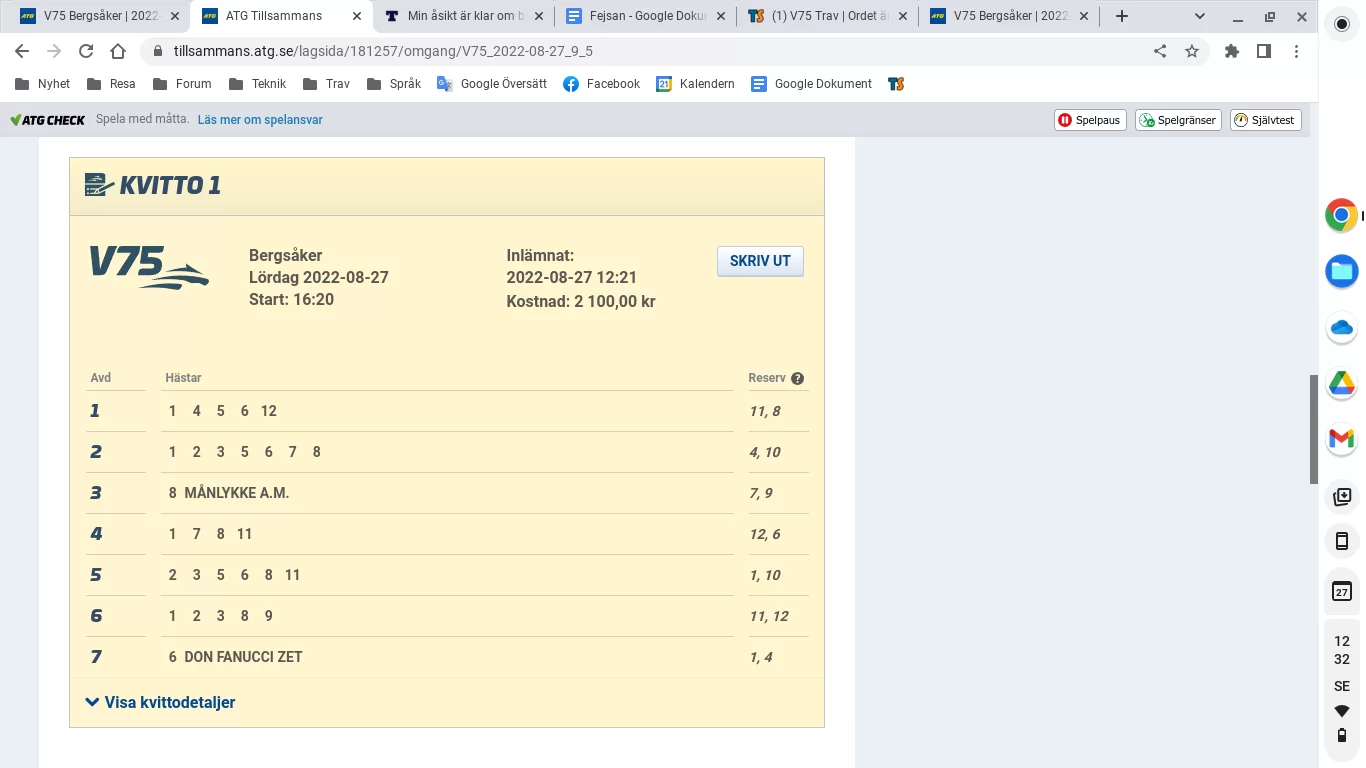
Task: Click the Reserv help question-mark icon
Action: coord(797,378)
